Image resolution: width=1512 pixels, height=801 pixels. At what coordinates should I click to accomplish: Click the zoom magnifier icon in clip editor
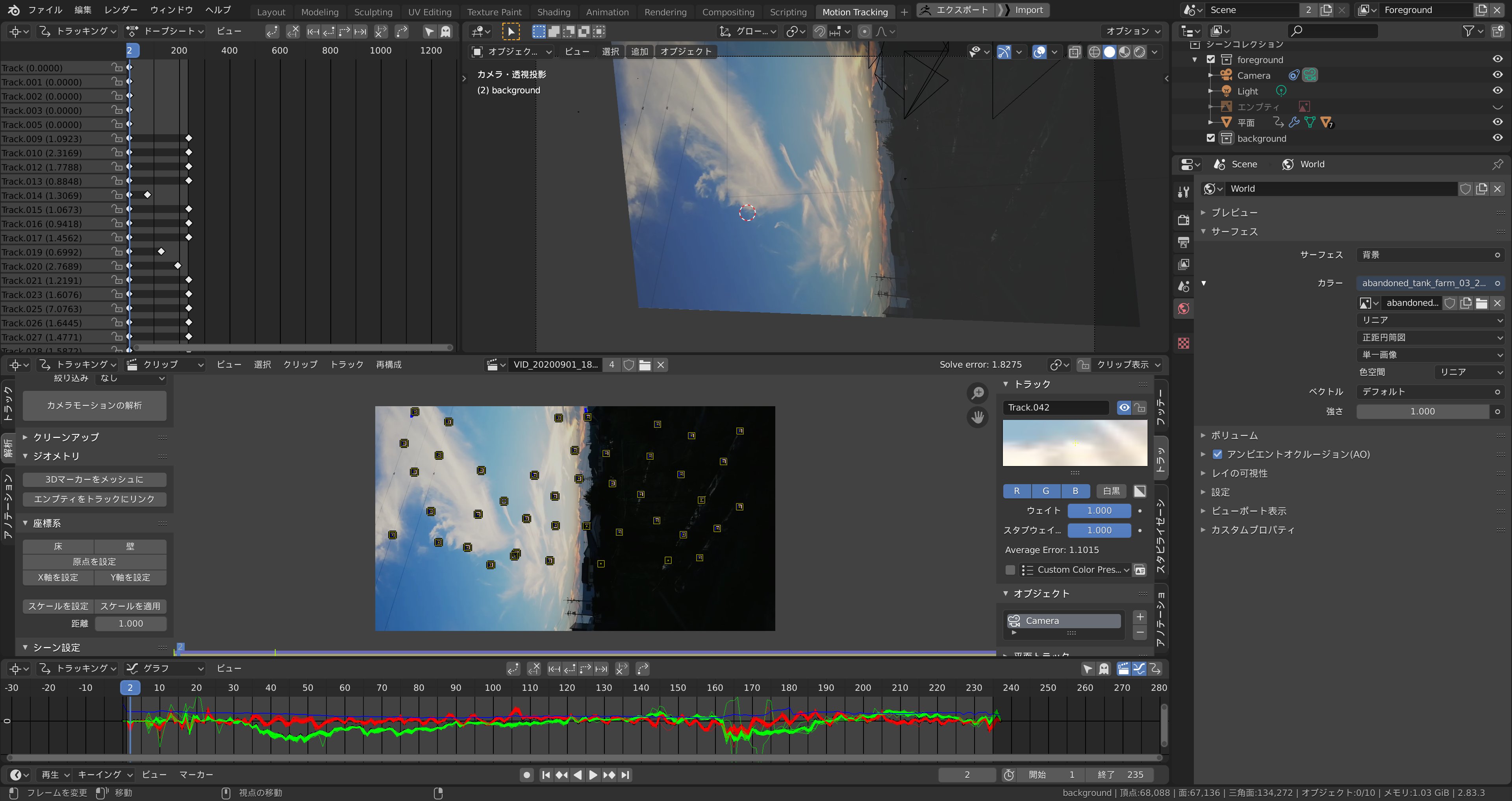pos(977,393)
